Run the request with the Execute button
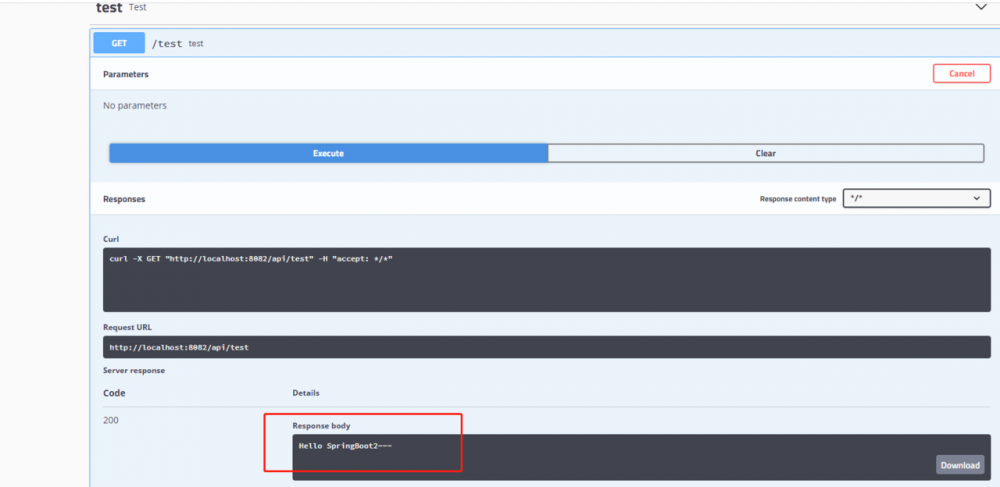This screenshot has width=1000, height=487. (328, 153)
